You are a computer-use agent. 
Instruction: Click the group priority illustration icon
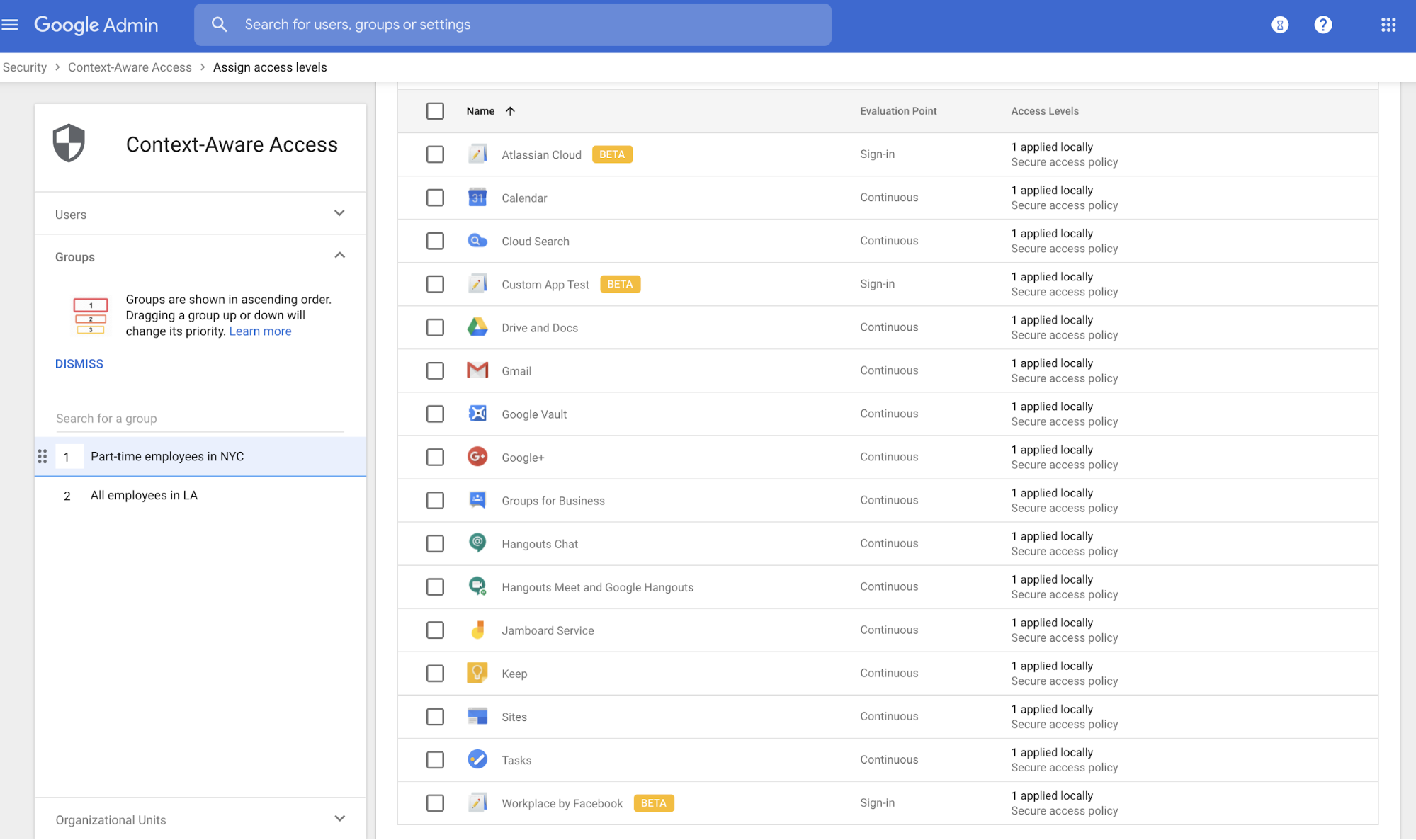91,315
